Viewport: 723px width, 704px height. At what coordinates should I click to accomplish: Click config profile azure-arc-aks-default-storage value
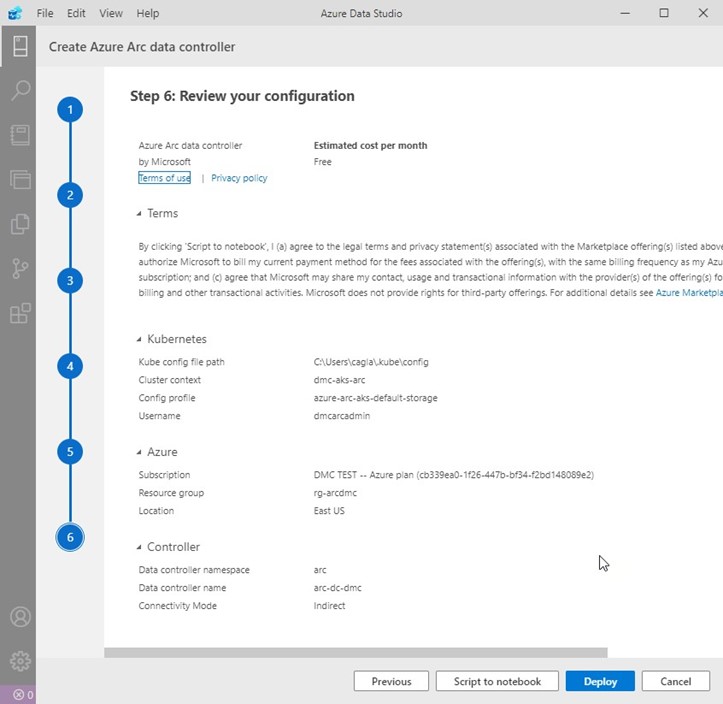click(375, 398)
